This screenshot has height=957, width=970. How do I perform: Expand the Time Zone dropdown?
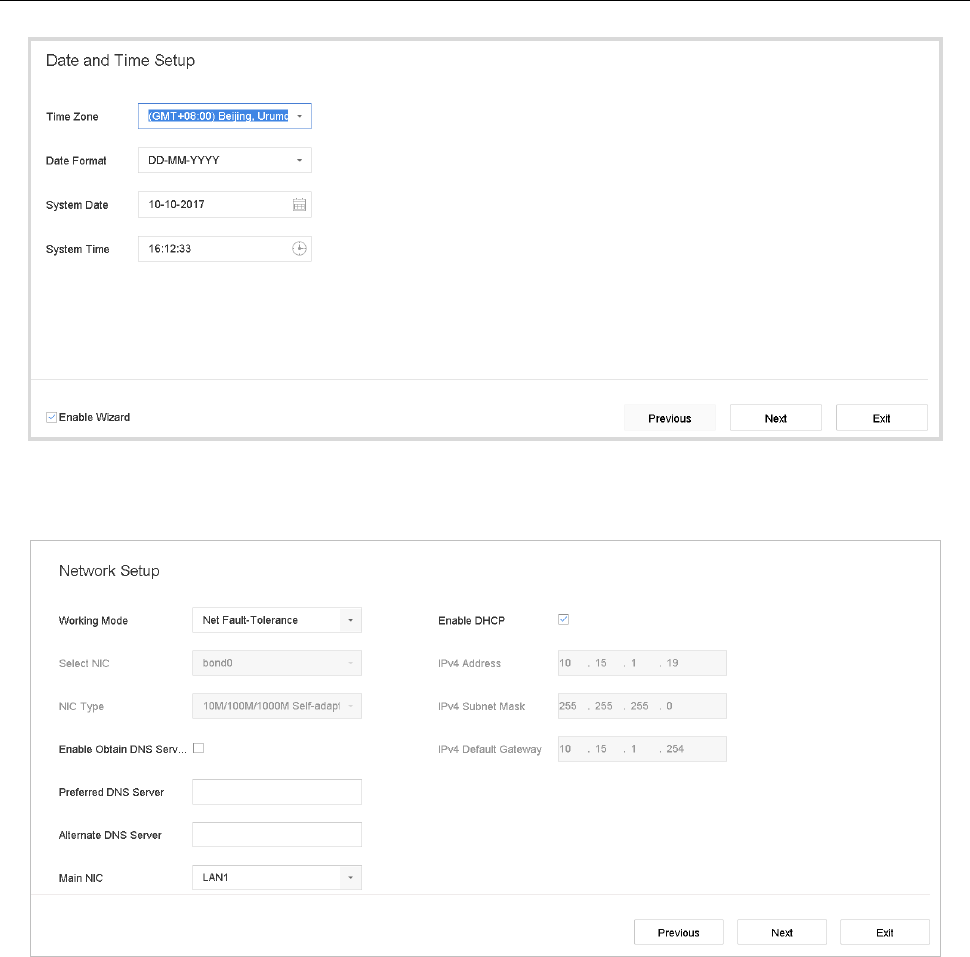click(300, 117)
